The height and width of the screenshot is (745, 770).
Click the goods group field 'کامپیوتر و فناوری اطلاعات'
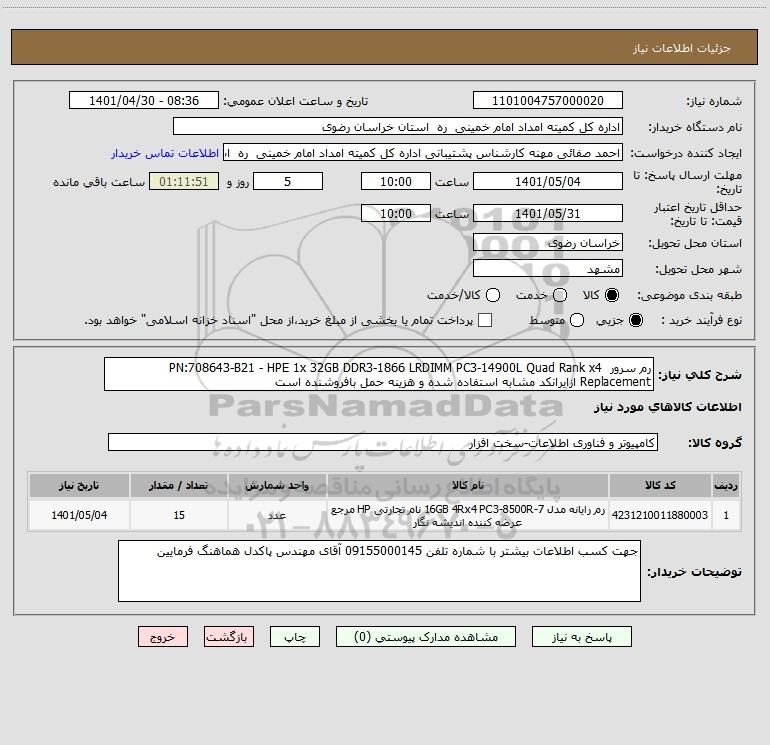point(383,442)
